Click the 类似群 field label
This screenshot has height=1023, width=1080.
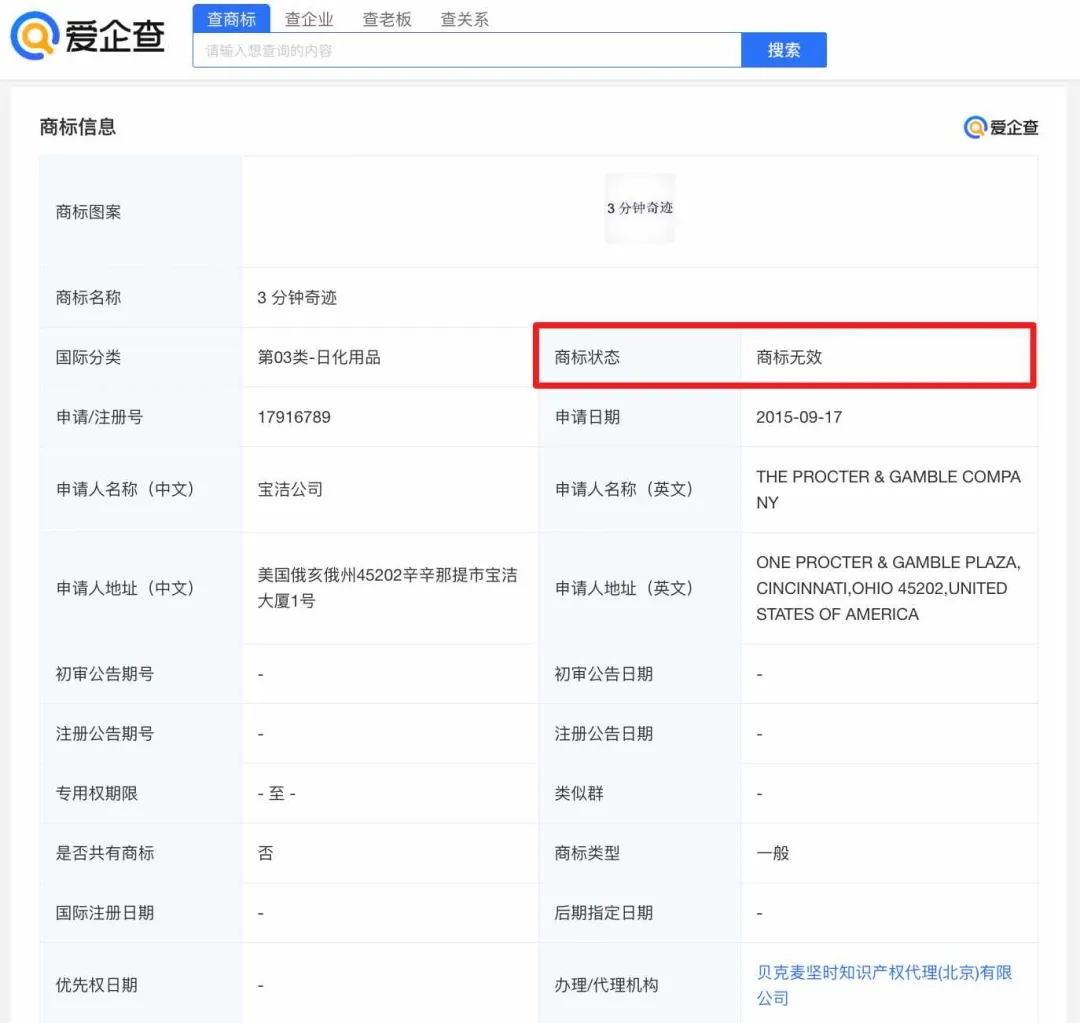579,794
